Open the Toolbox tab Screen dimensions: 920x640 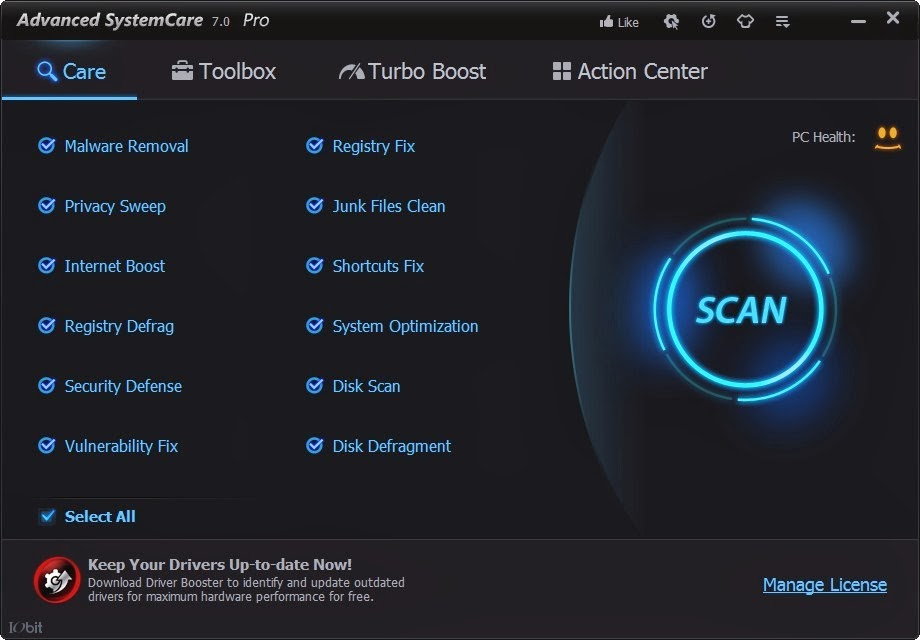pos(224,72)
